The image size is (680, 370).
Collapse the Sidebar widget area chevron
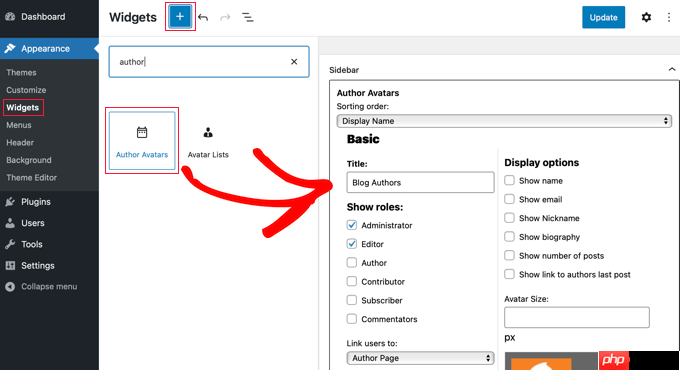(x=672, y=69)
